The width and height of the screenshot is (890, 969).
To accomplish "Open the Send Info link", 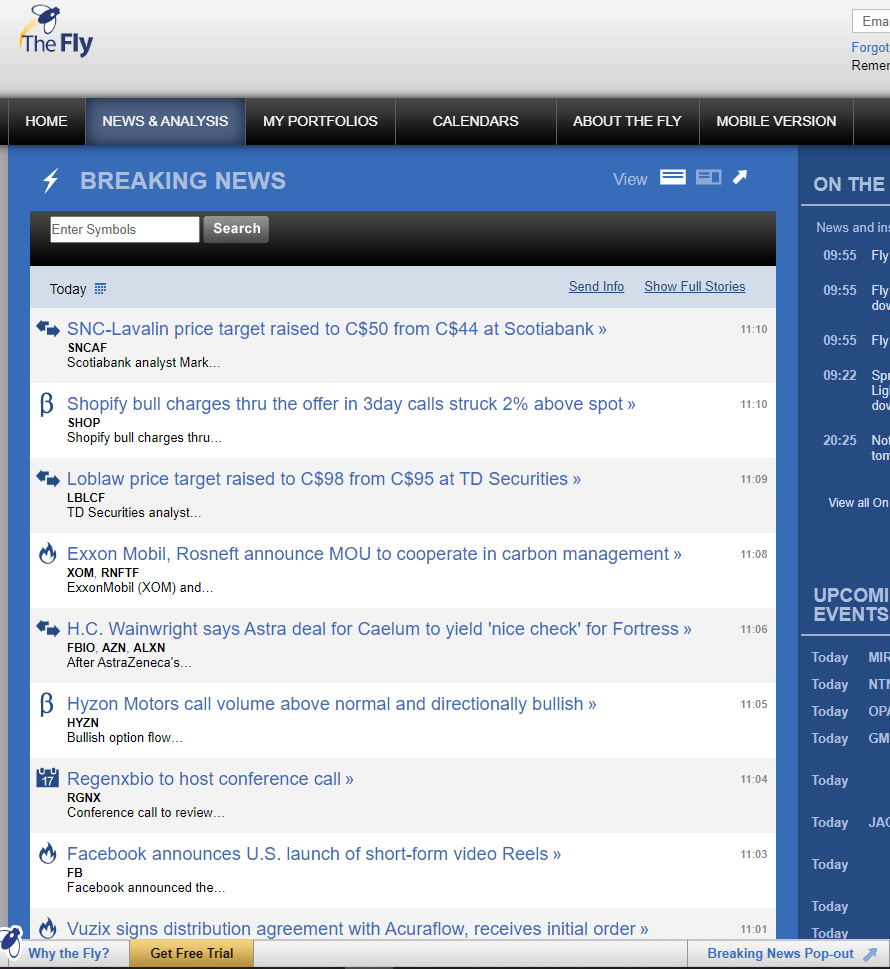I will coord(596,287).
